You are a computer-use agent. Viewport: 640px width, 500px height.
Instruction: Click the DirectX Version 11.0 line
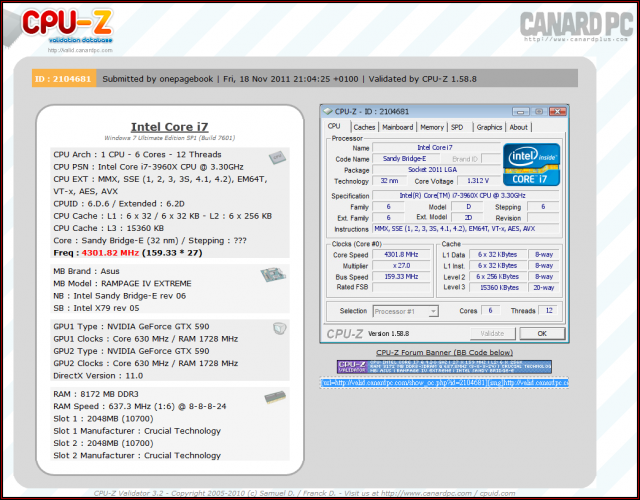coord(98,376)
